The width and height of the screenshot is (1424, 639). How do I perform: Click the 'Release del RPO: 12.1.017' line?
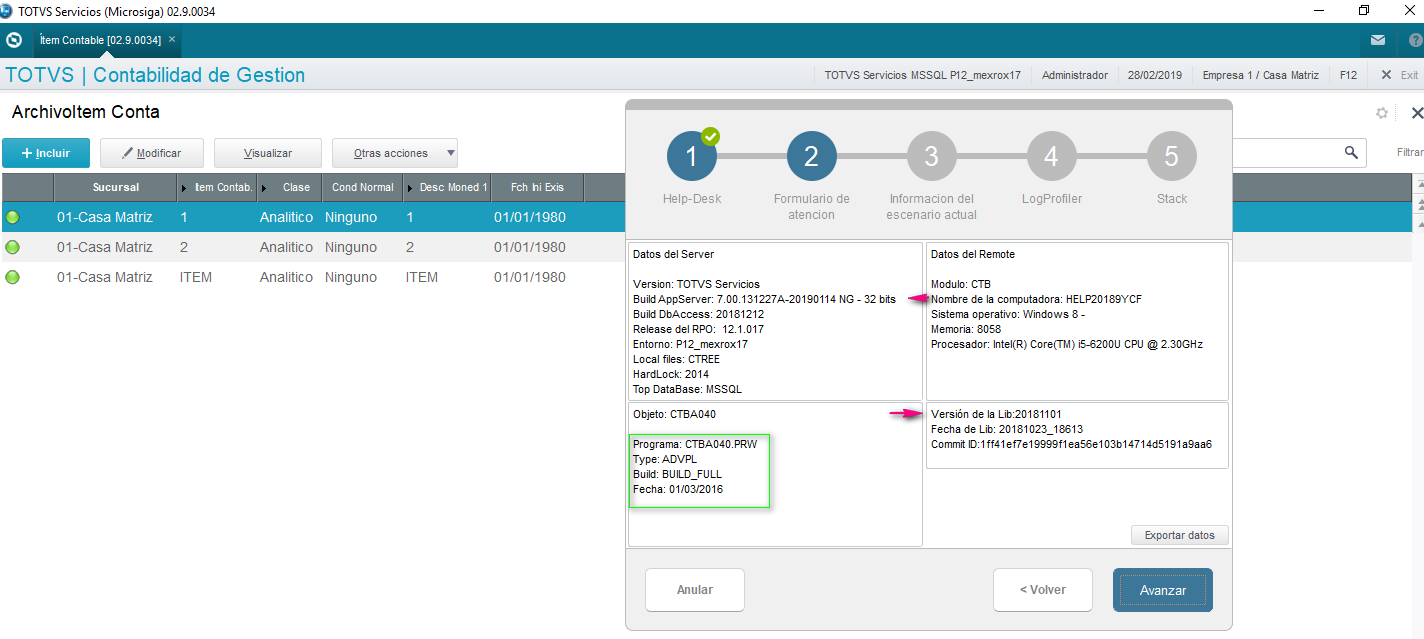click(698, 329)
